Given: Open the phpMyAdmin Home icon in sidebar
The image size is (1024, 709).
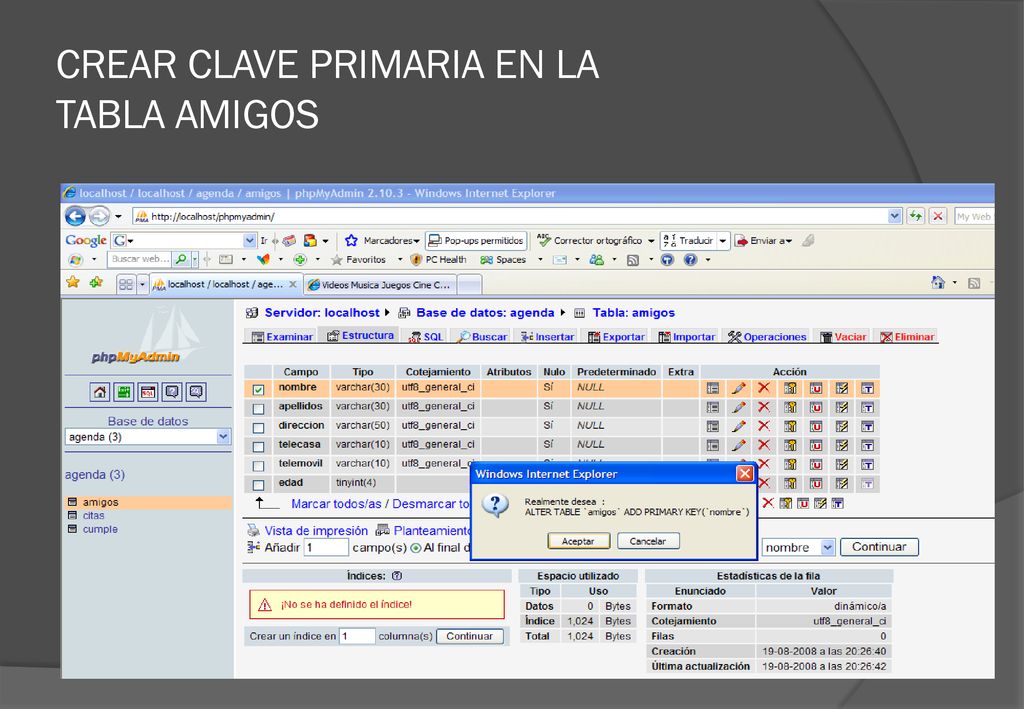Looking at the screenshot, I should tap(100, 392).
